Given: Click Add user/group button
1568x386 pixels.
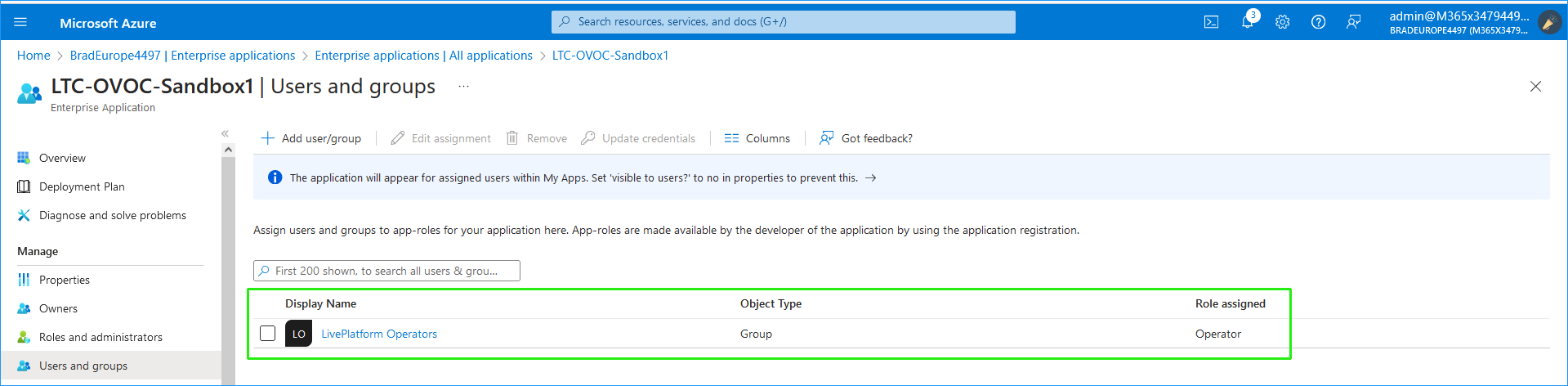Looking at the screenshot, I should coord(311,138).
